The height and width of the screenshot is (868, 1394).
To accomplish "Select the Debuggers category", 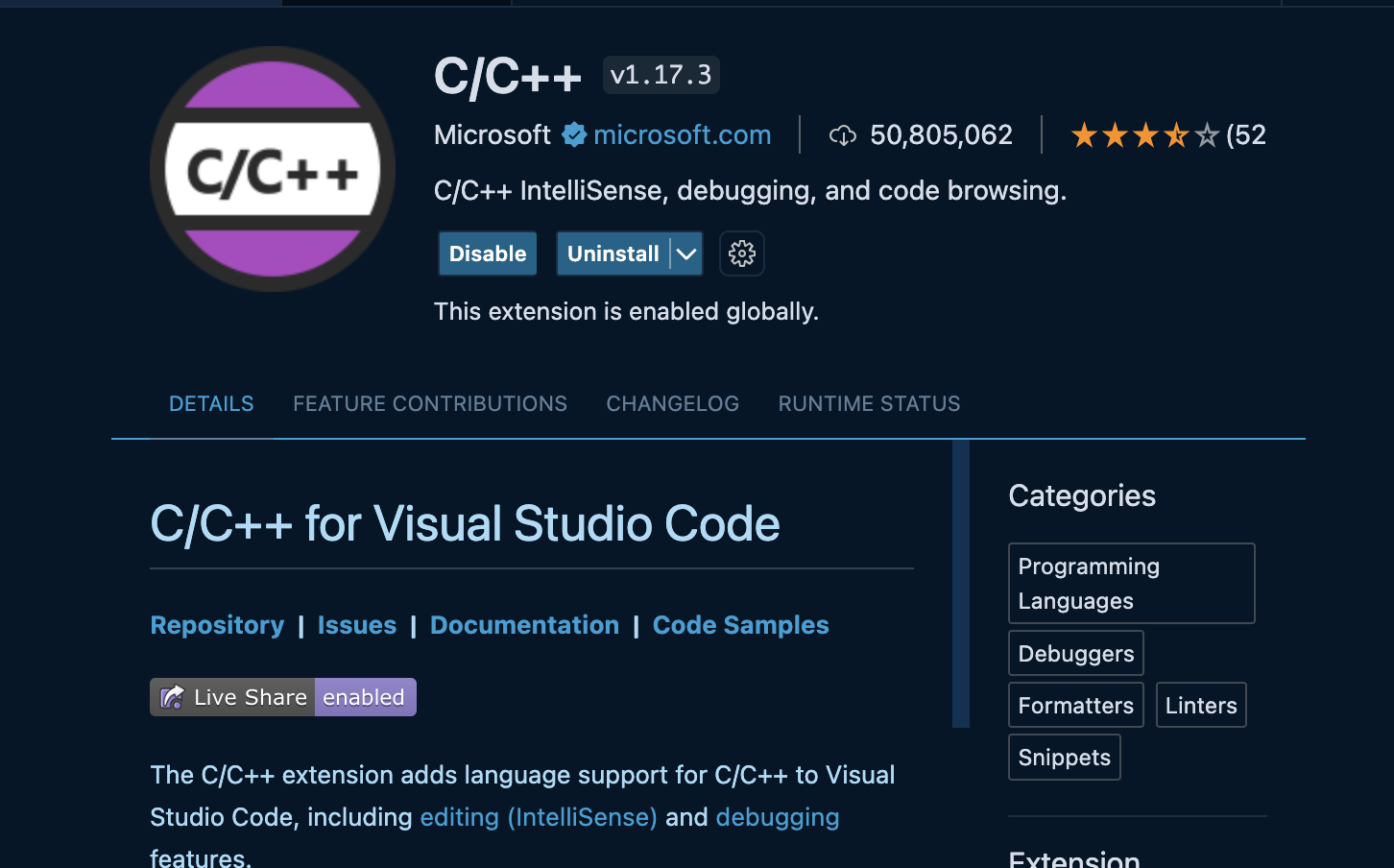I will point(1076,653).
